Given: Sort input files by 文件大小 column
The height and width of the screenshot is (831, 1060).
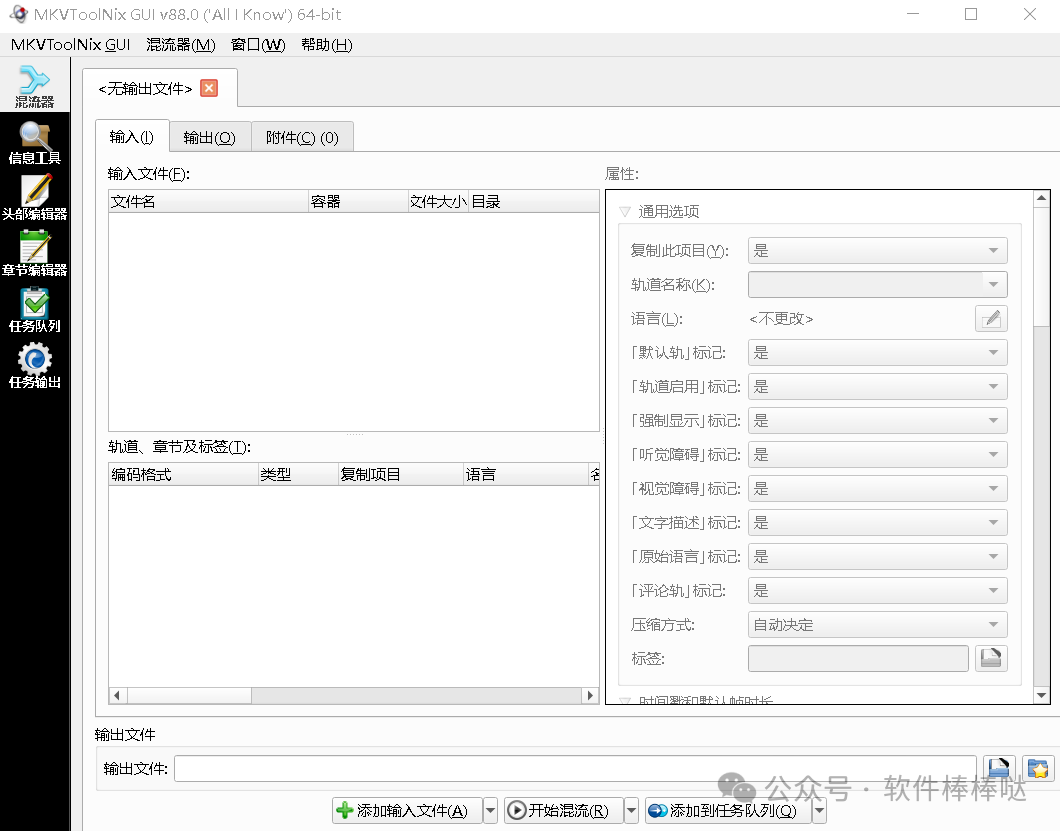Looking at the screenshot, I should (x=438, y=201).
